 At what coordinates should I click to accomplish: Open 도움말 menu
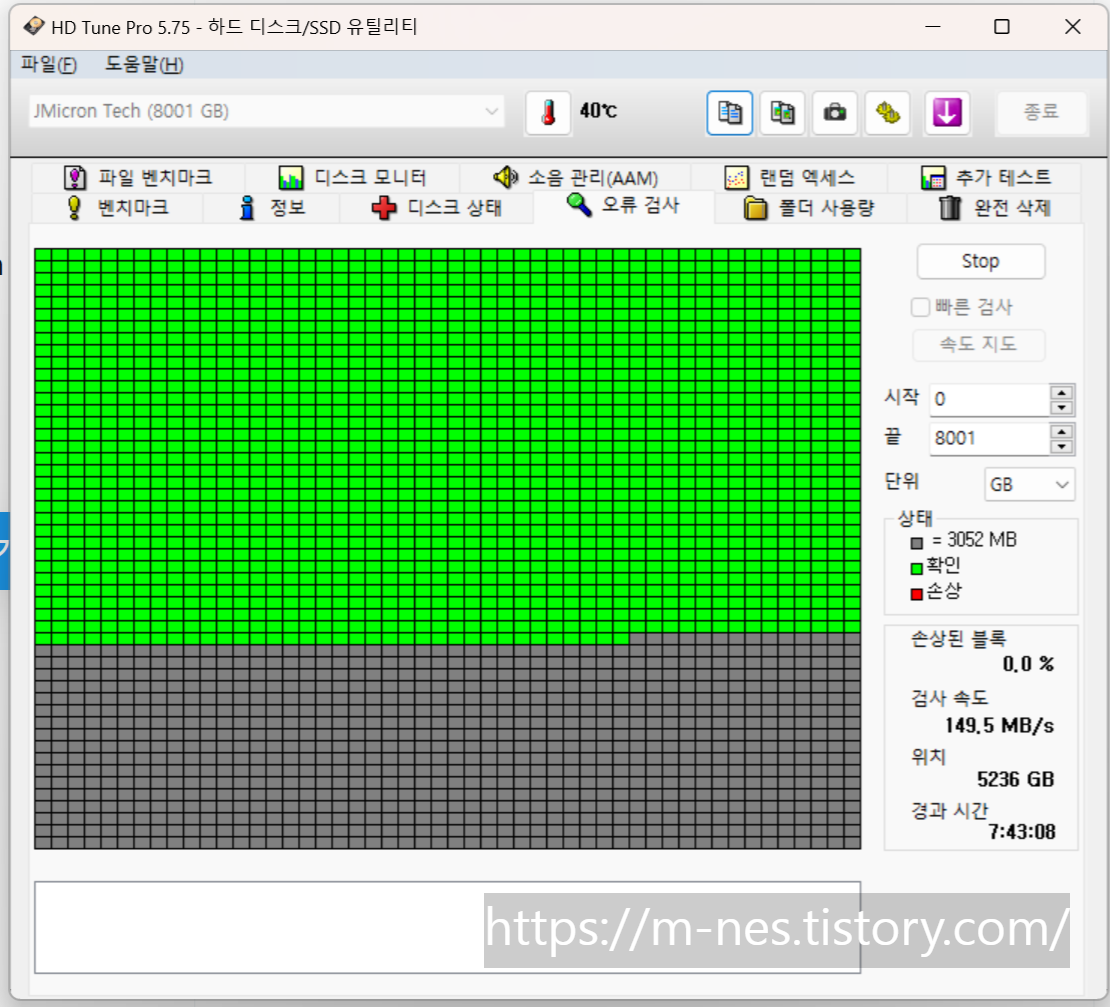(x=144, y=64)
